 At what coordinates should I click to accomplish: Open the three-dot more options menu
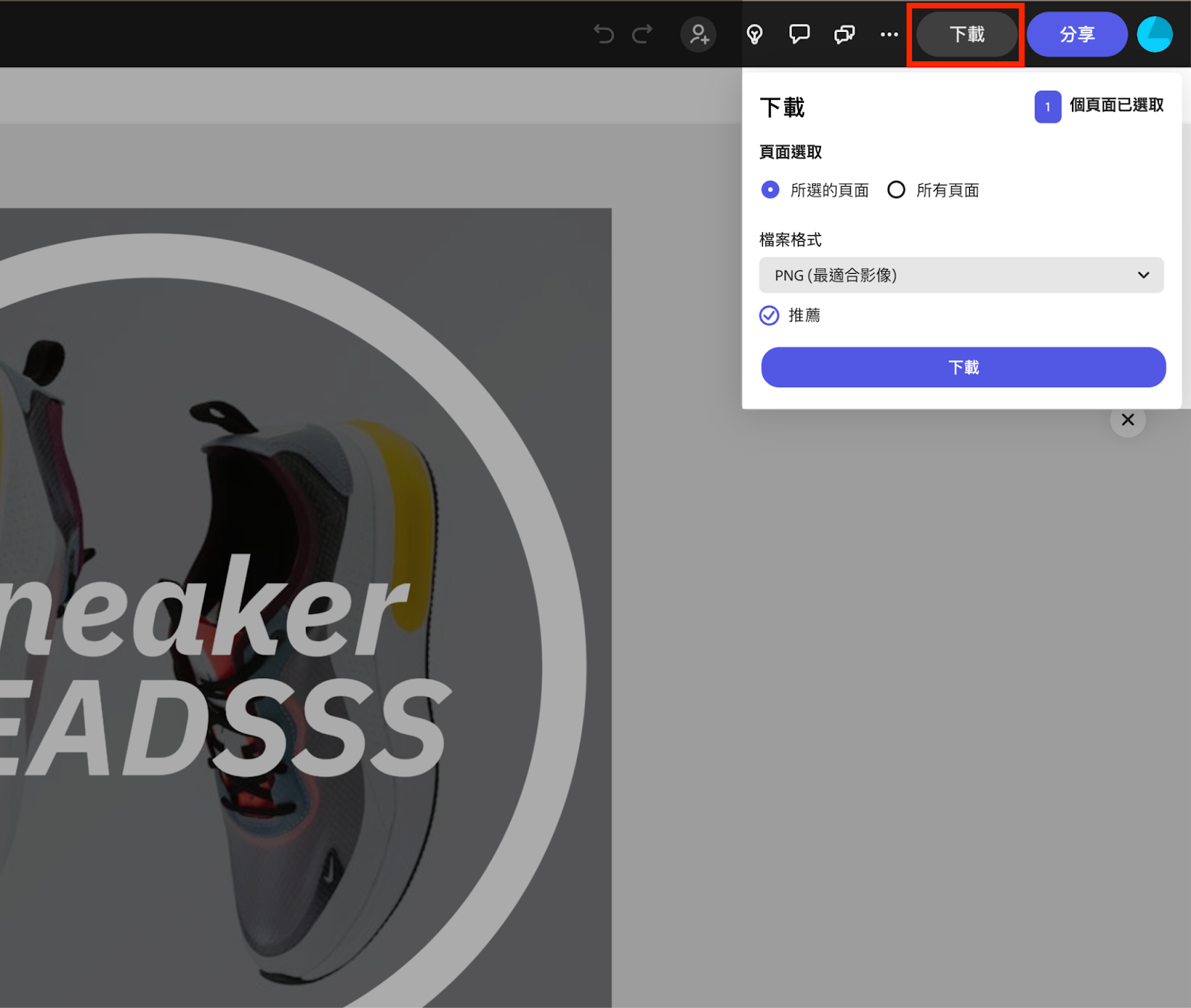889,34
